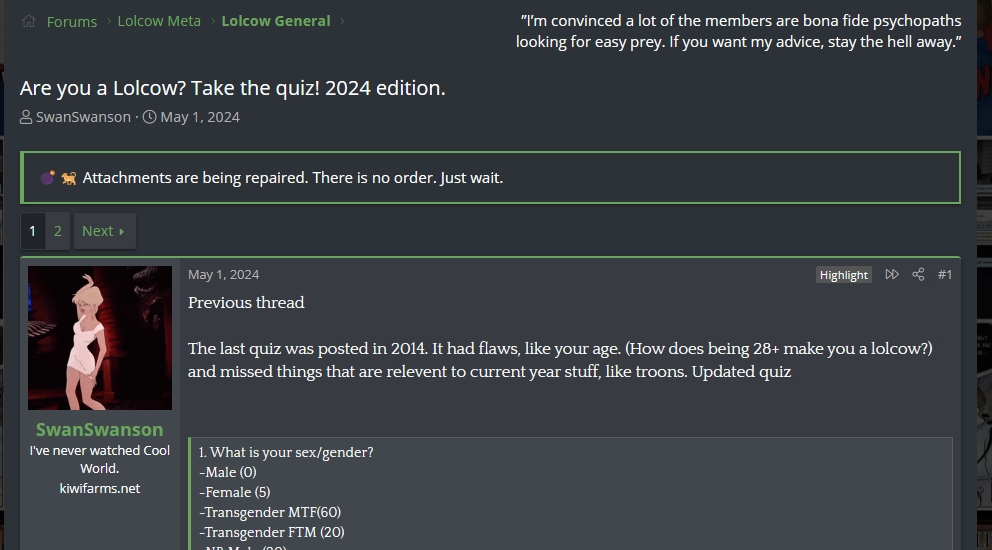Screen dimensions: 992x550
Task: Click the share icon on post #1
Action: coord(918,274)
